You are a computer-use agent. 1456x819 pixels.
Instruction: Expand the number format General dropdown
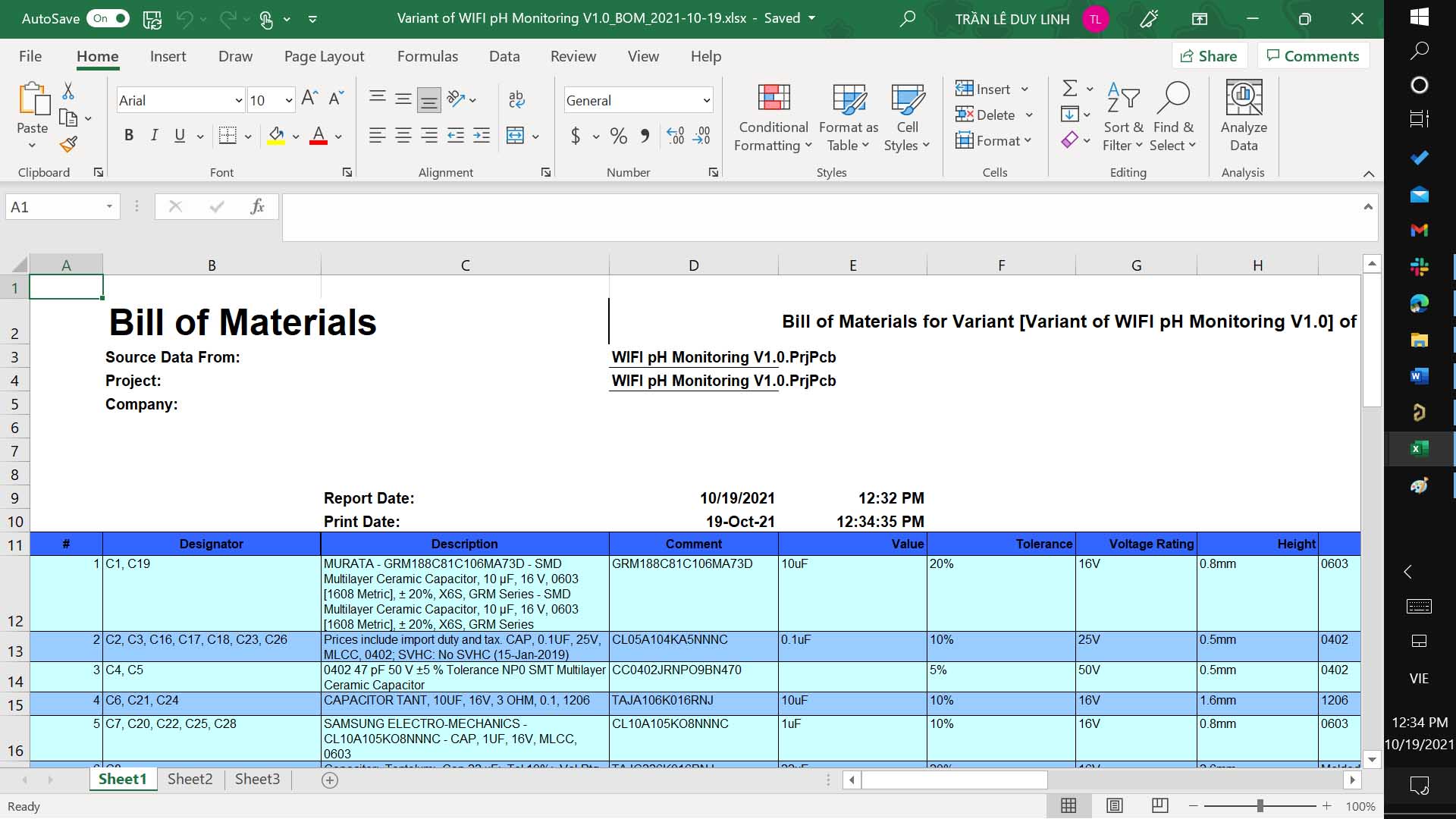click(706, 100)
